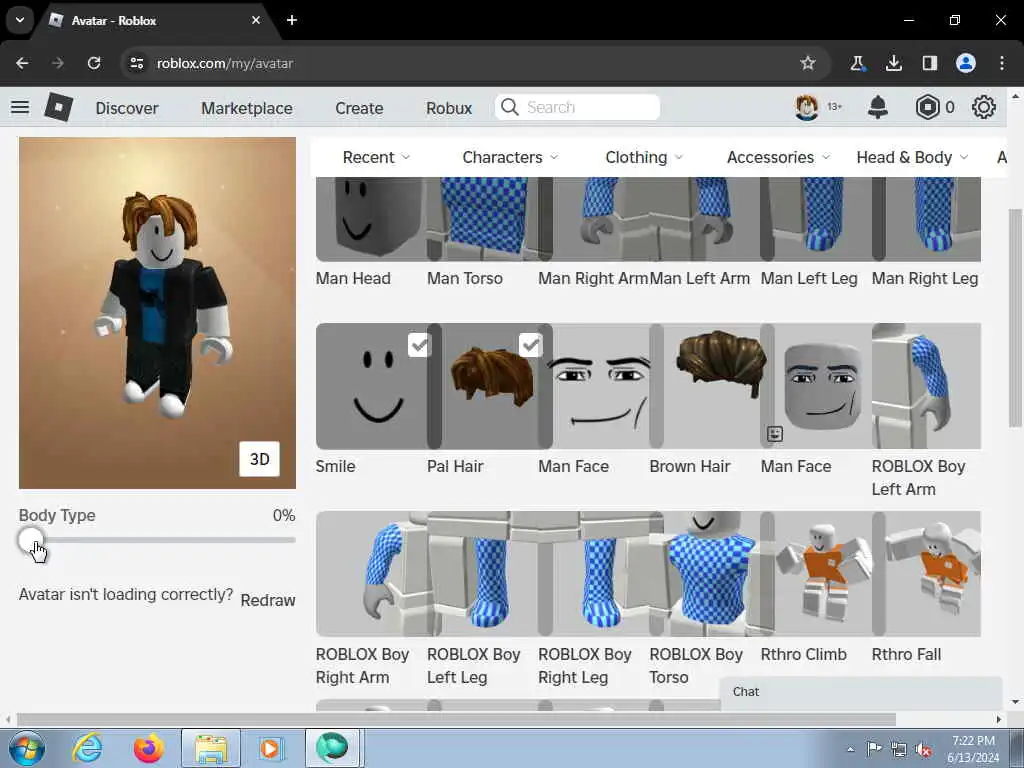The image size is (1024, 768).
Task: Open the Discover page
Action: point(127,108)
